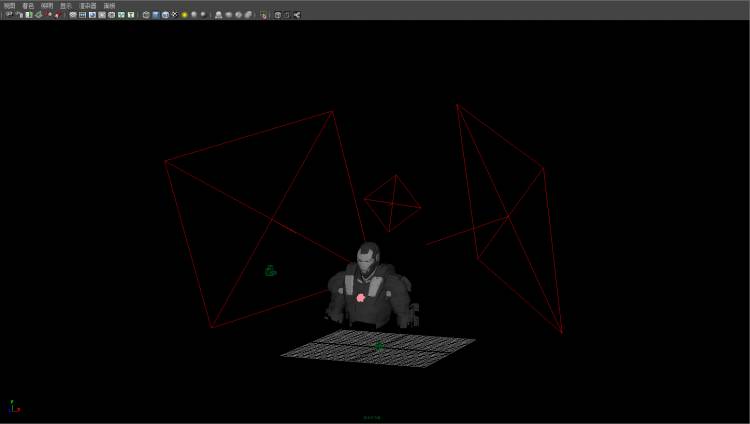
Task: Click the yellow Use All Lights icon
Action: 185,15
